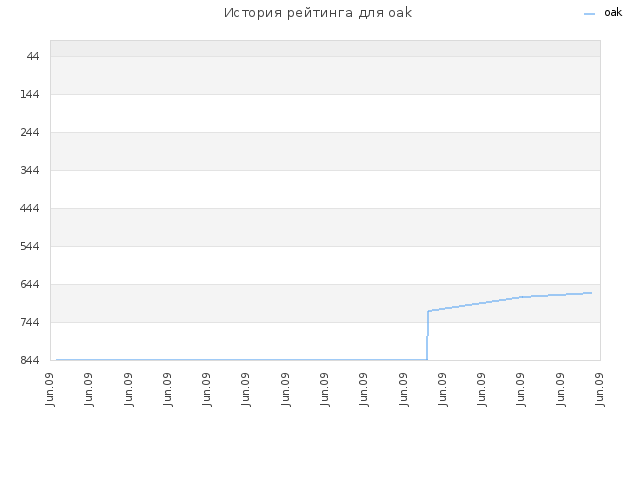This screenshot has height=480, width=640.
Task: Click the oak legend label
Action: coord(613,13)
